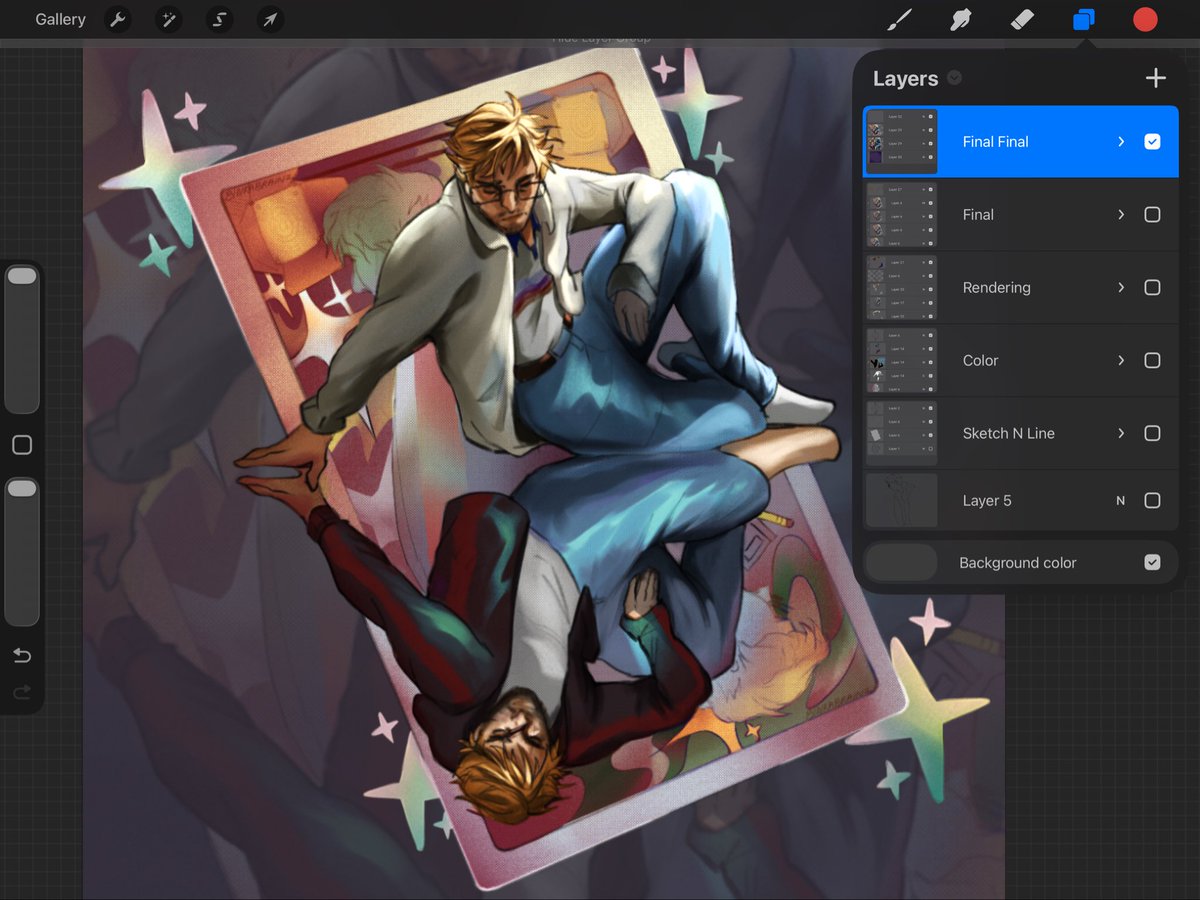Close the Layers panel via layers icon
This screenshot has width=1200, height=900.
click(x=1083, y=19)
